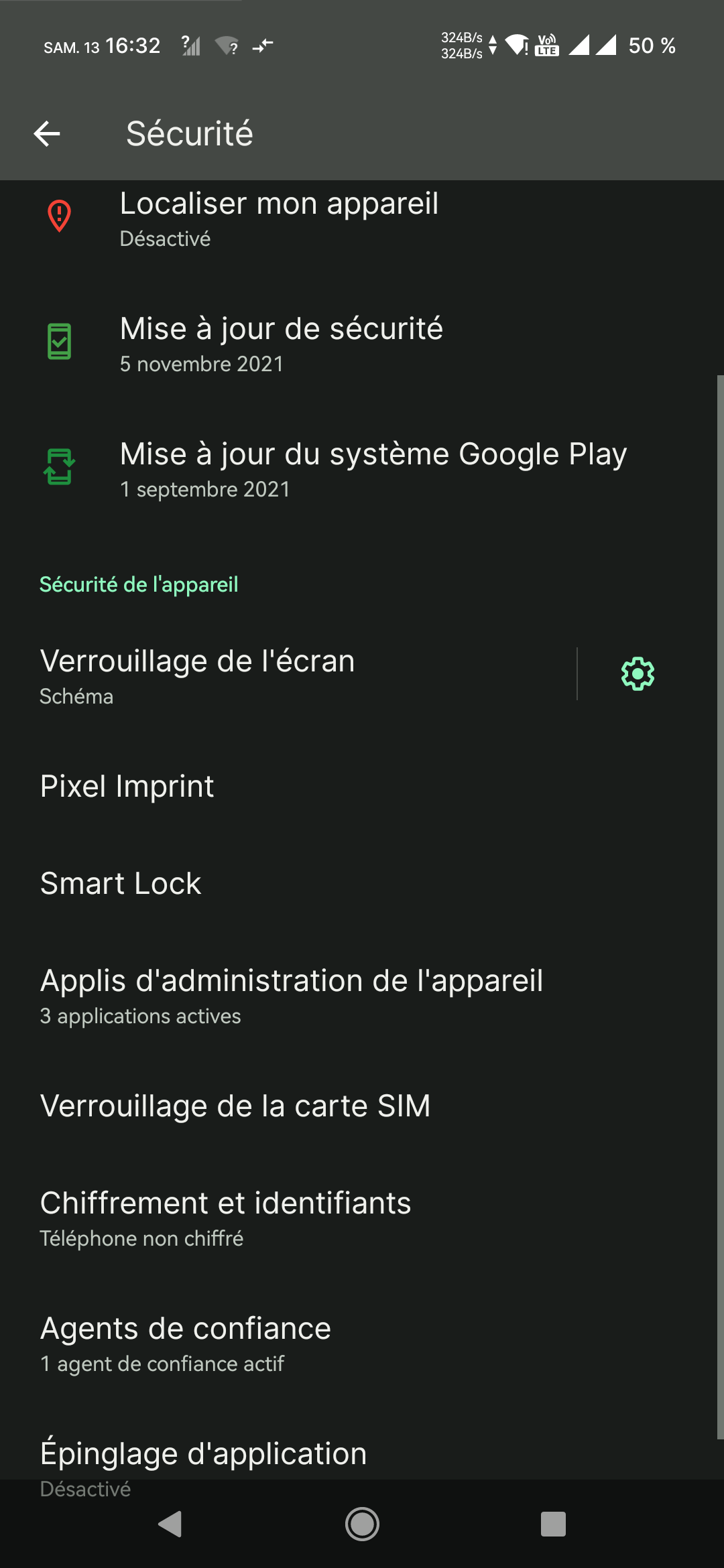Viewport: 724px width, 1568px height.
Task: Open screen lock settings gear icon
Action: pyautogui.click(x=638, y=673)
